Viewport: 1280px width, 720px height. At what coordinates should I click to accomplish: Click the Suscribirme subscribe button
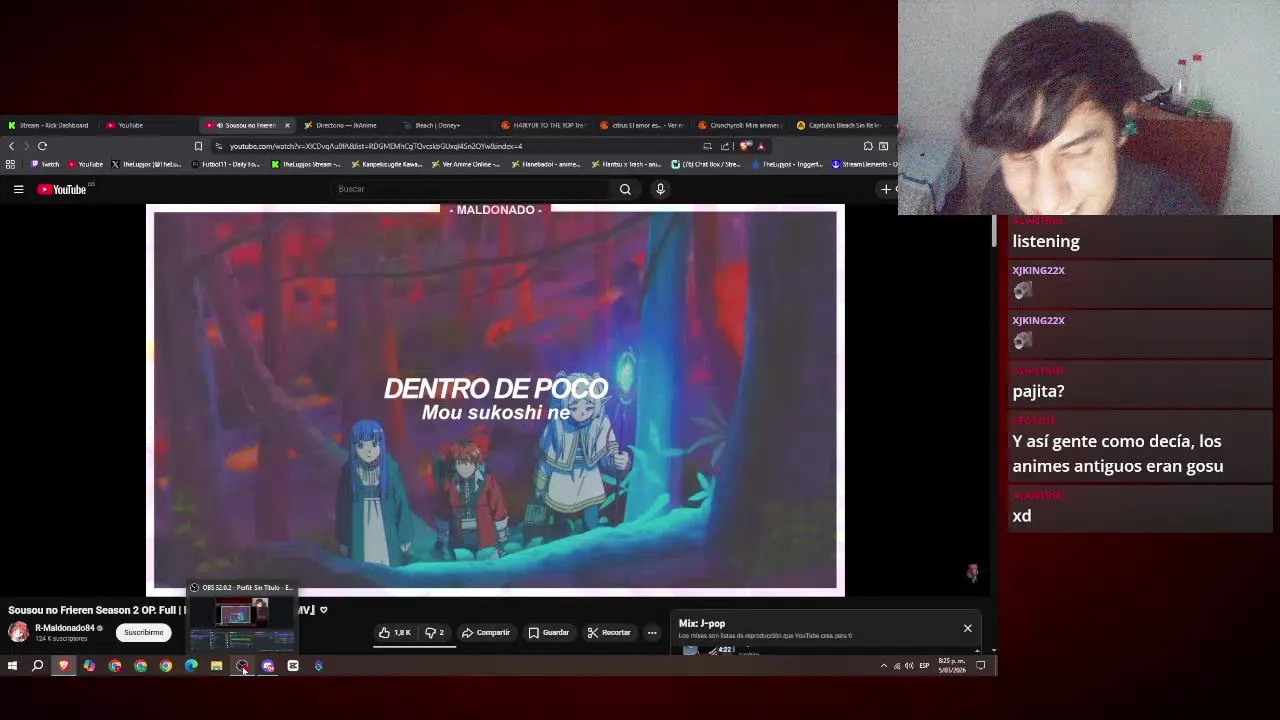(x=143, y=632)
